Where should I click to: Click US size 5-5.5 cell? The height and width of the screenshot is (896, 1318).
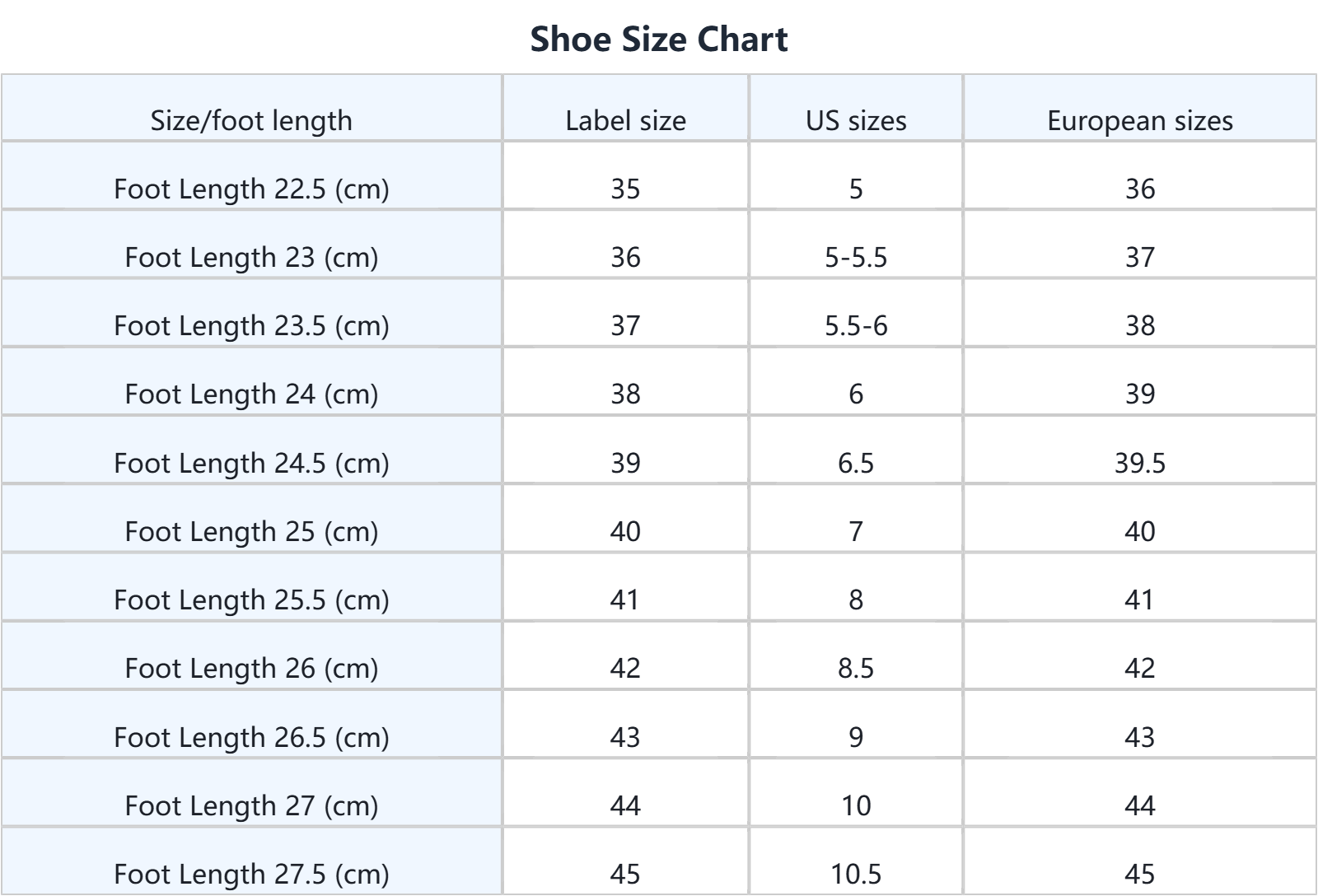coord(856,257)
